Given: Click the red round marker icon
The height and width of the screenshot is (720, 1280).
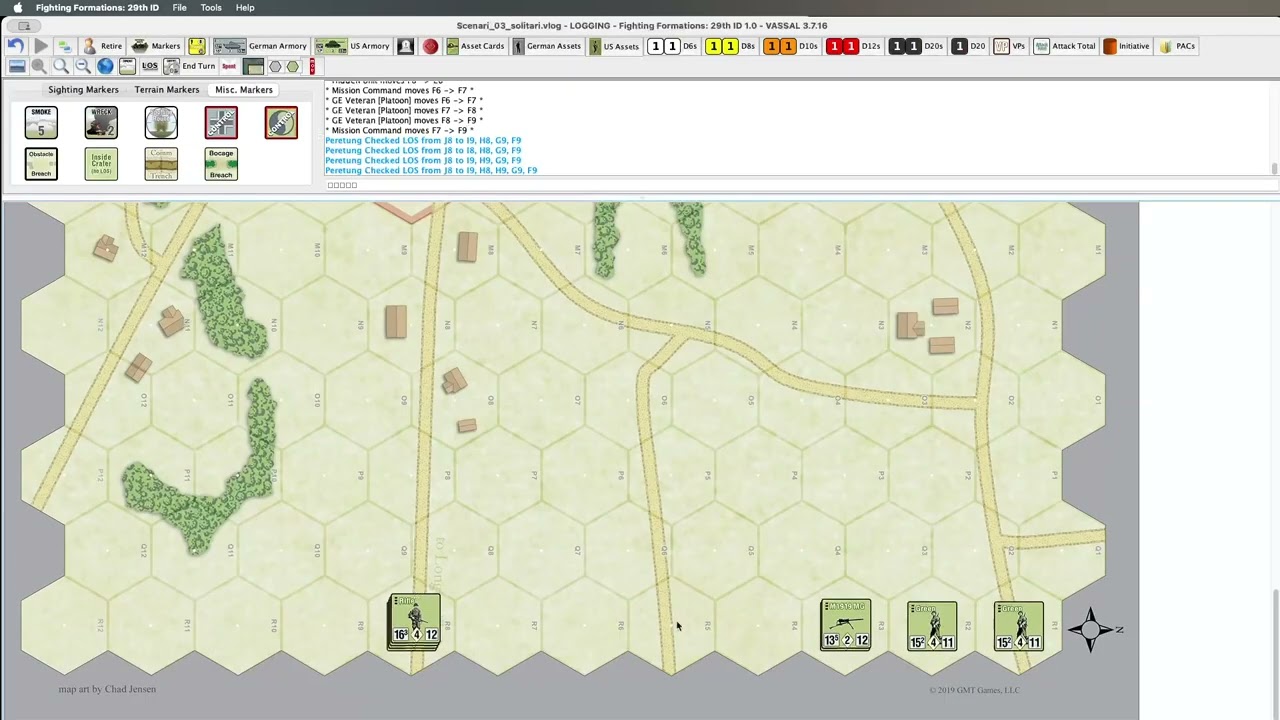Looking at the screenshot, I should [x=430, y=46].
